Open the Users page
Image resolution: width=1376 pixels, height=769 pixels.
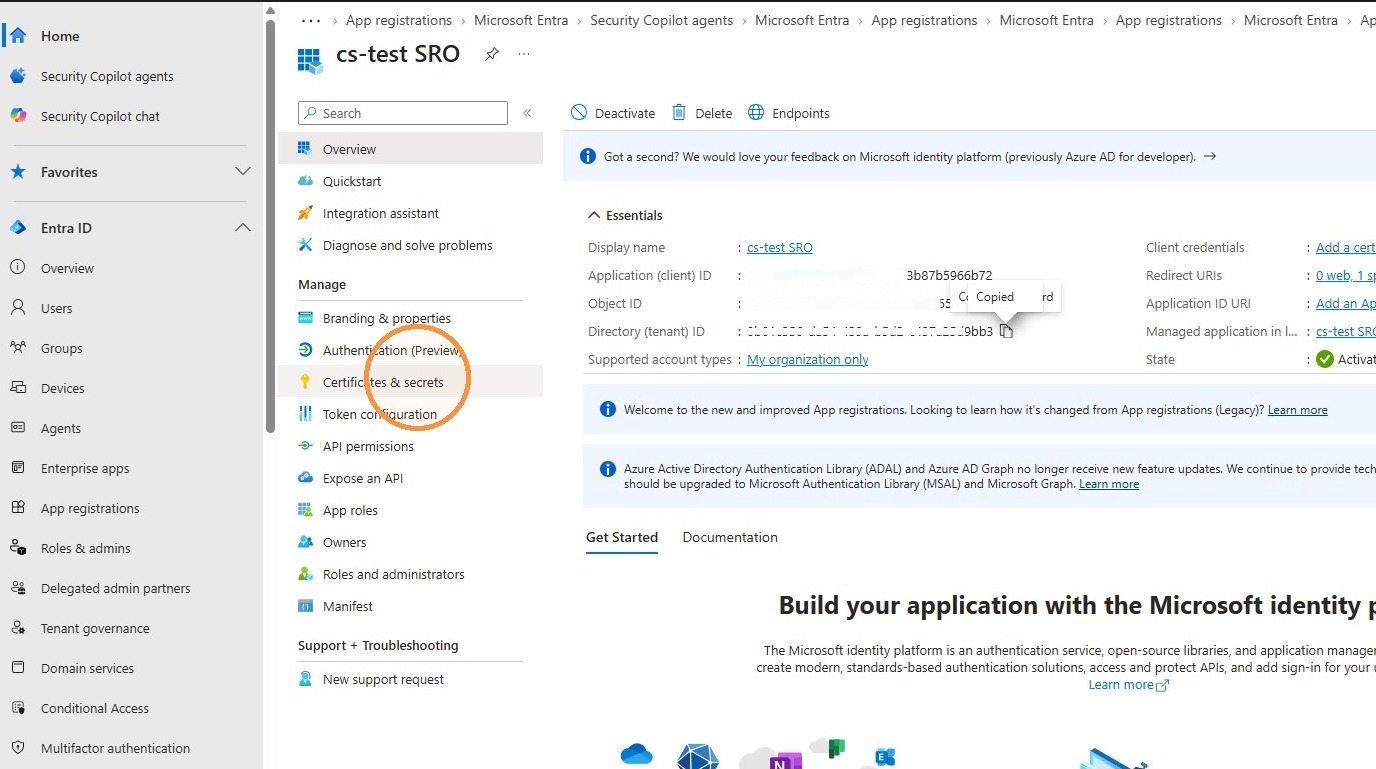(x=56, y=308)
